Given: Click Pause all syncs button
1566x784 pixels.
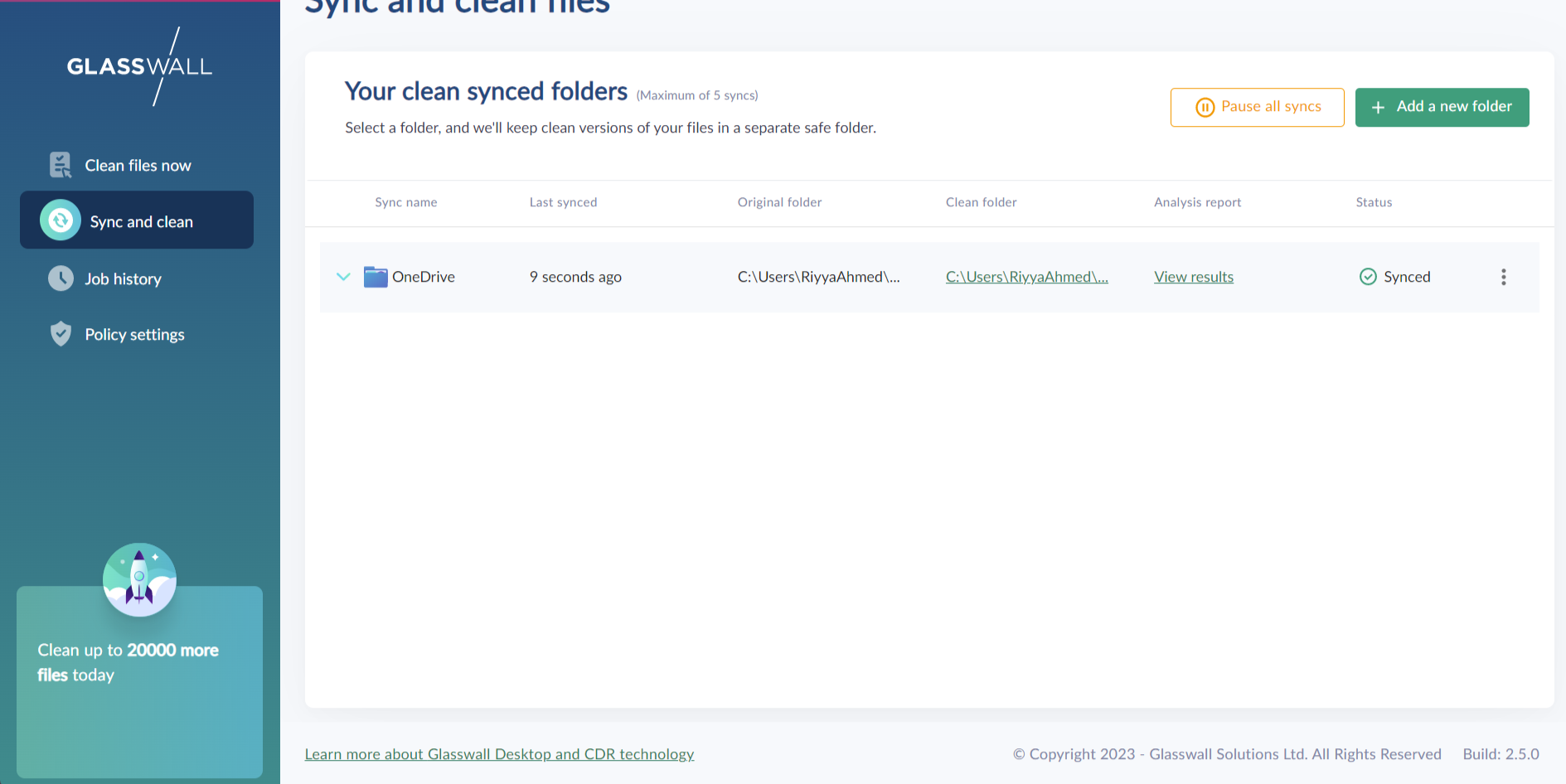Looking at the screenshot, I should (x=1257, y=107).
